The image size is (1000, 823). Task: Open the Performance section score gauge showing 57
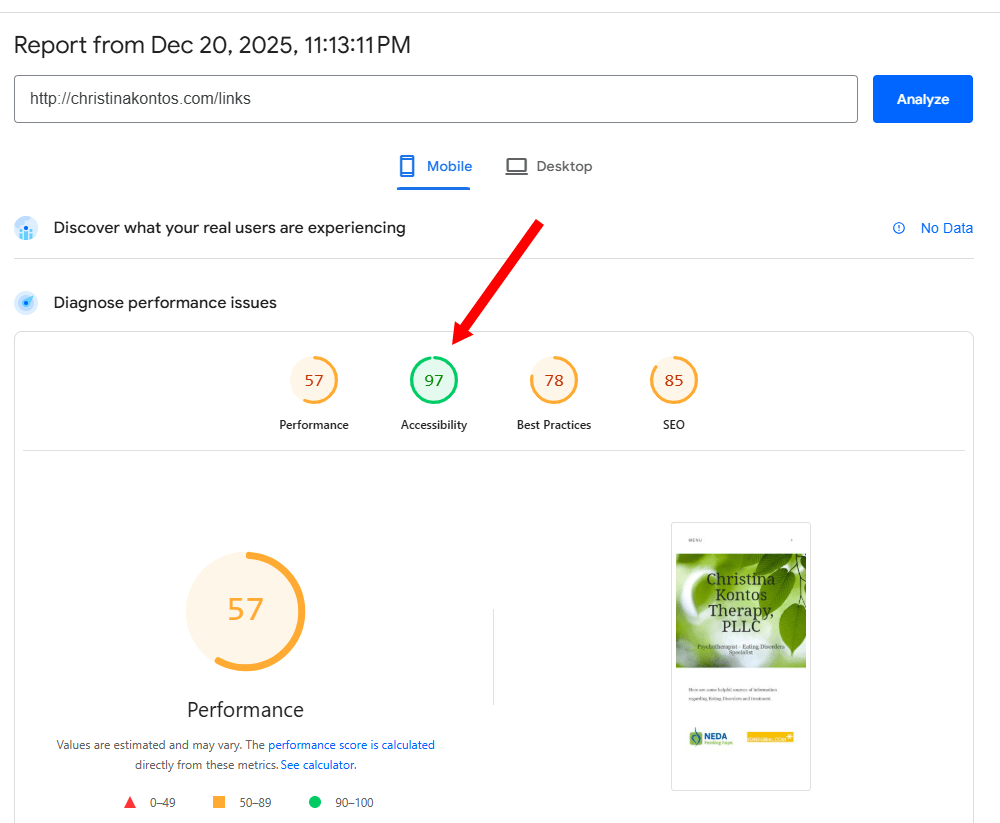pos(314,380)
